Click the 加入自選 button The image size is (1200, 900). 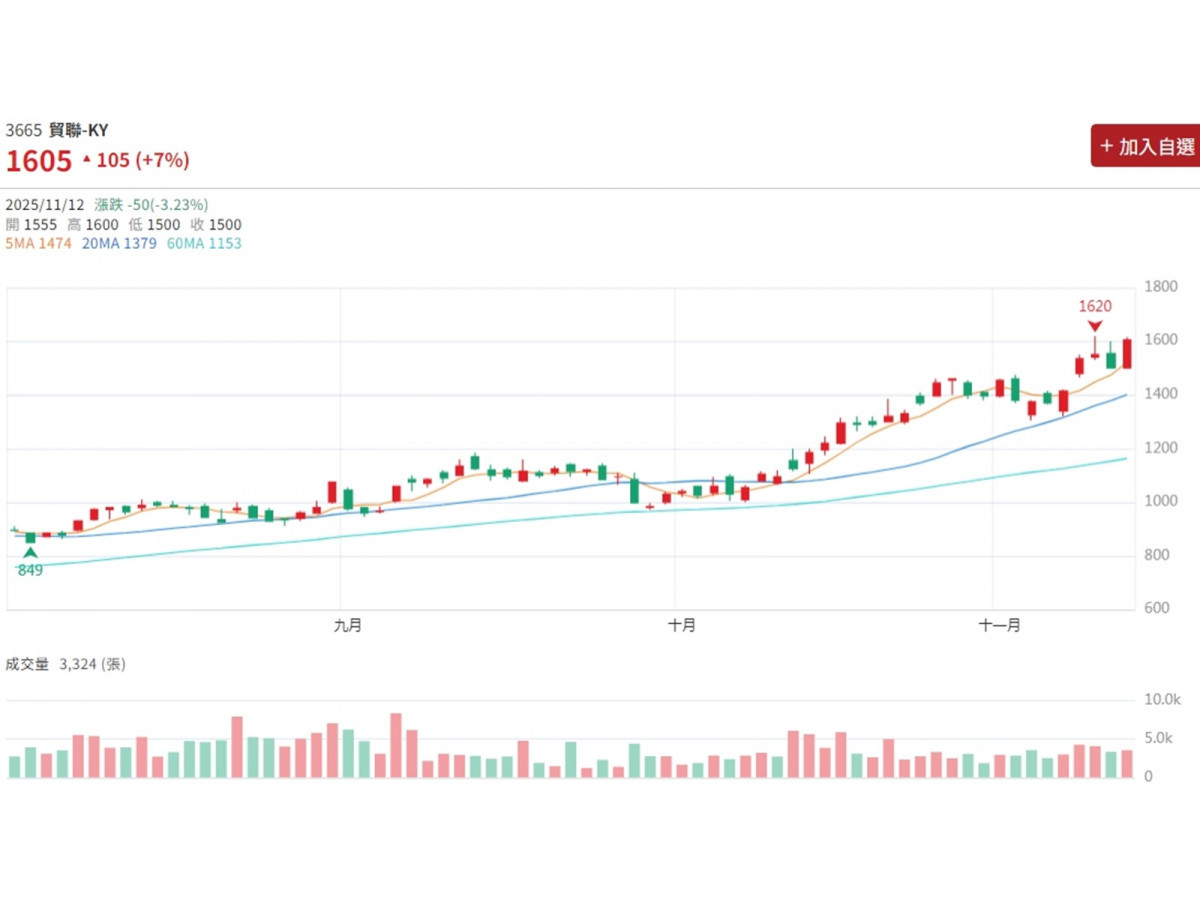(x=1146, y=147)
